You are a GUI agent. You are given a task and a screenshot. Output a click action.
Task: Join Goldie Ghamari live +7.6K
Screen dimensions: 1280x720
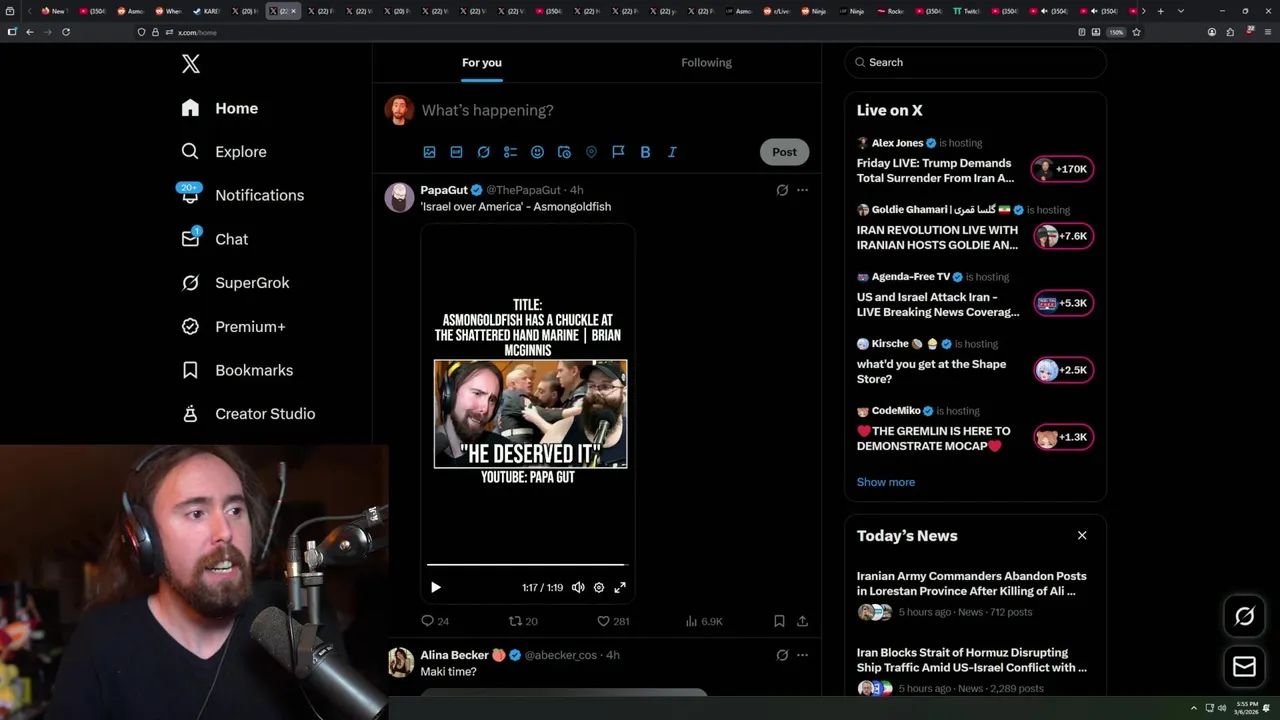point(1063,236)
